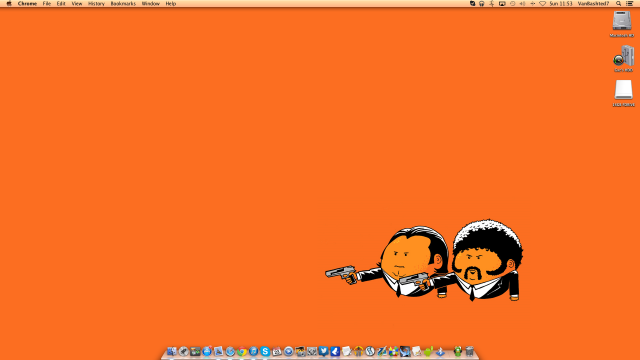640x360 pixels.
Task: Open the Apple menu
Action: pyautogui.click(x=9, y=4)
